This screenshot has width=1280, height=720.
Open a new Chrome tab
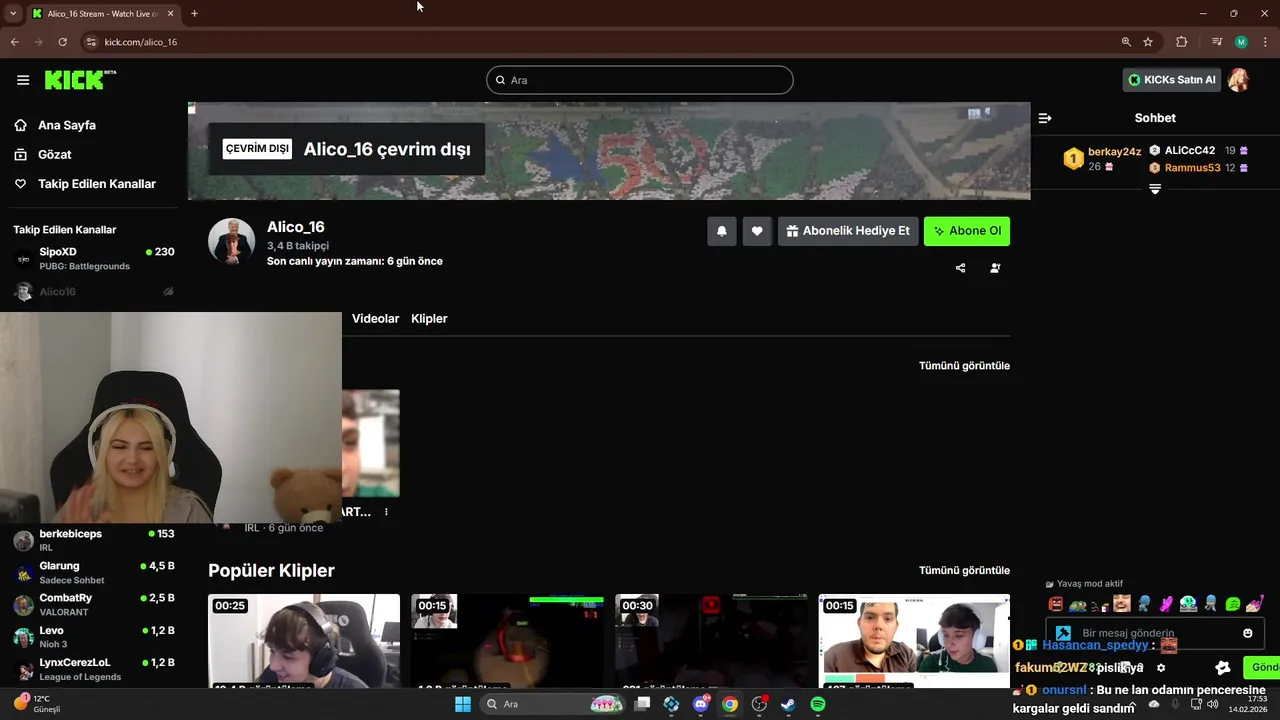coord(194,14)
